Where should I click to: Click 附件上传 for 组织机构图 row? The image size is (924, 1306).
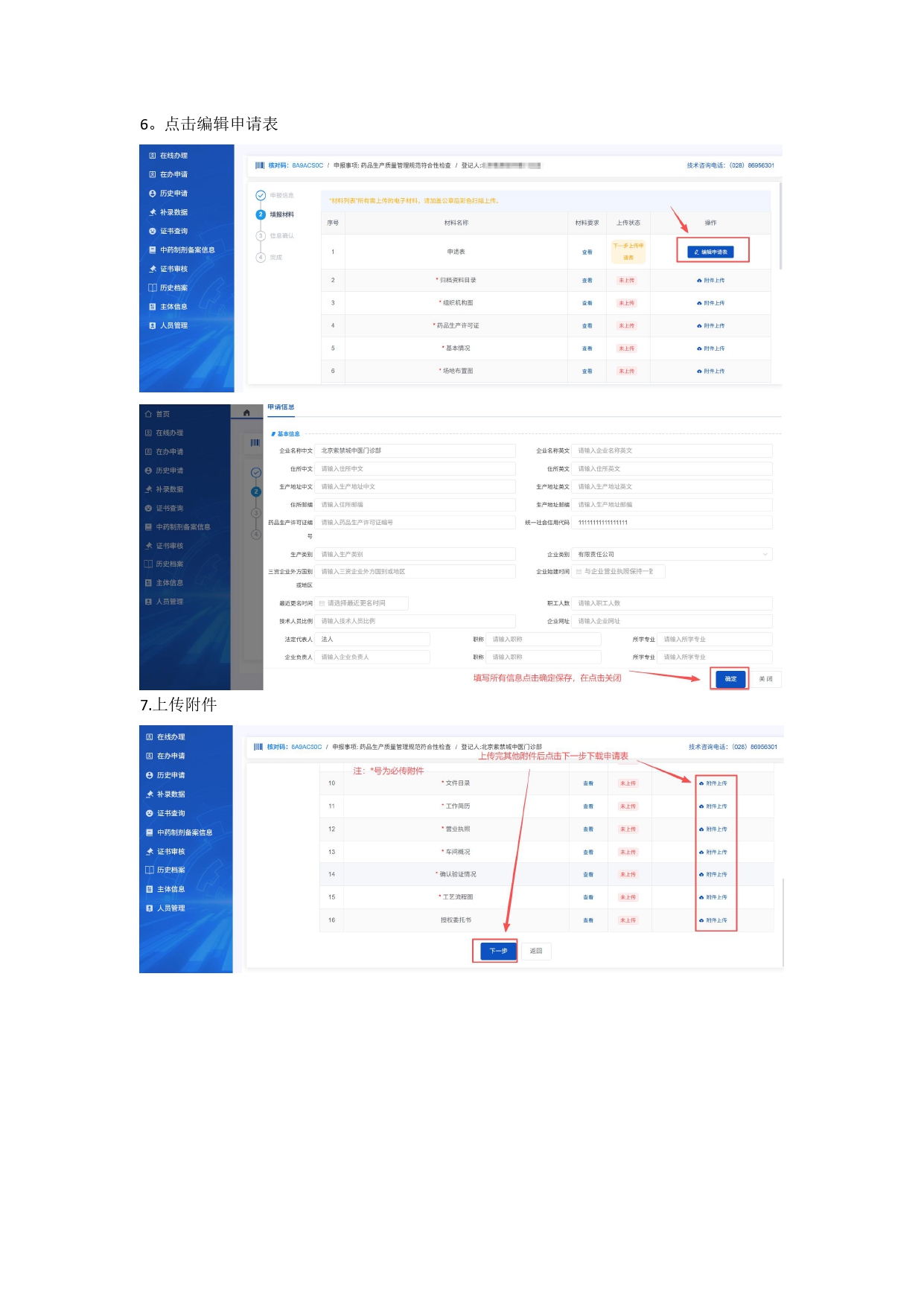(710, 303)
